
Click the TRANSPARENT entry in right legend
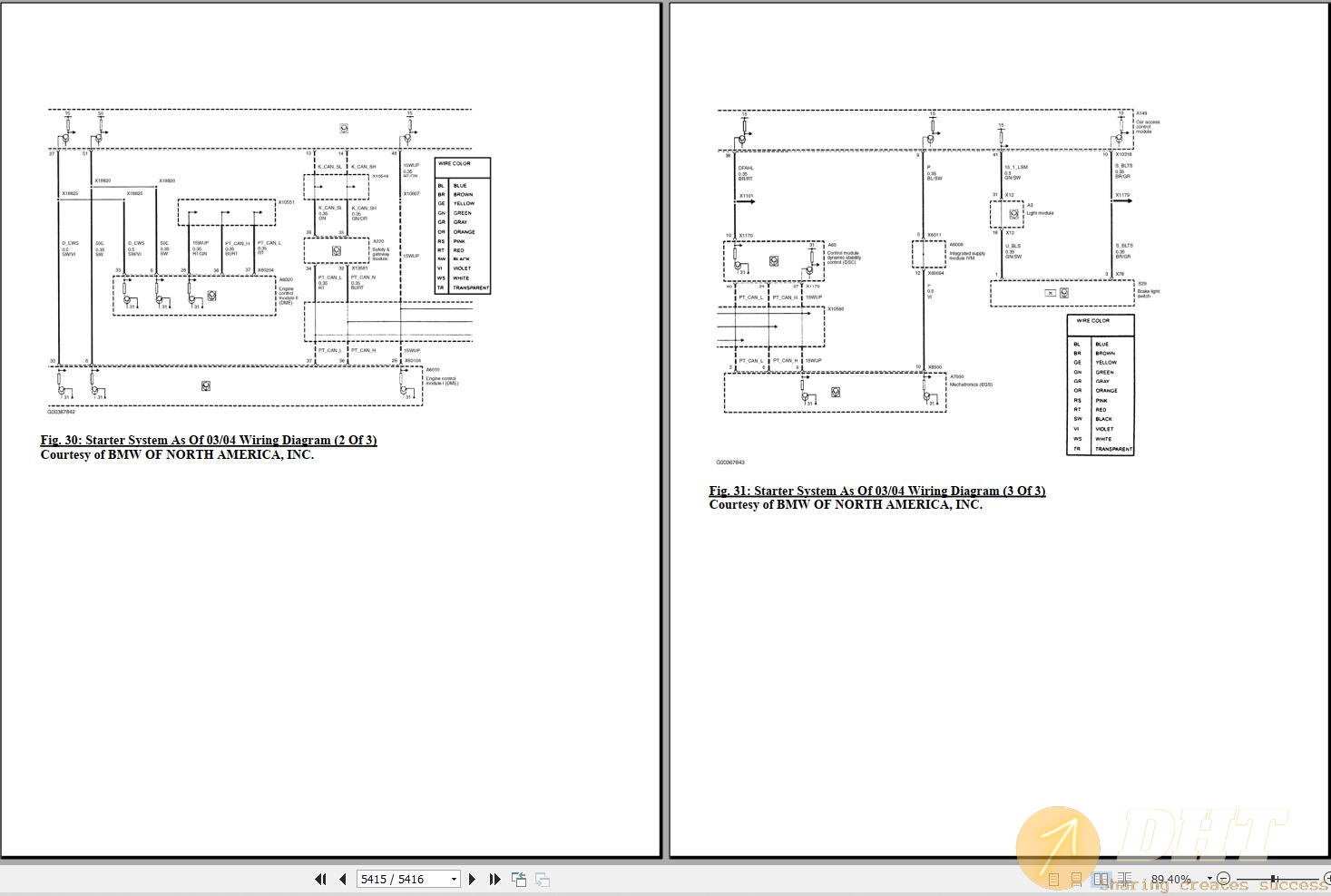pyautogui.click(x=1113, y=449)
